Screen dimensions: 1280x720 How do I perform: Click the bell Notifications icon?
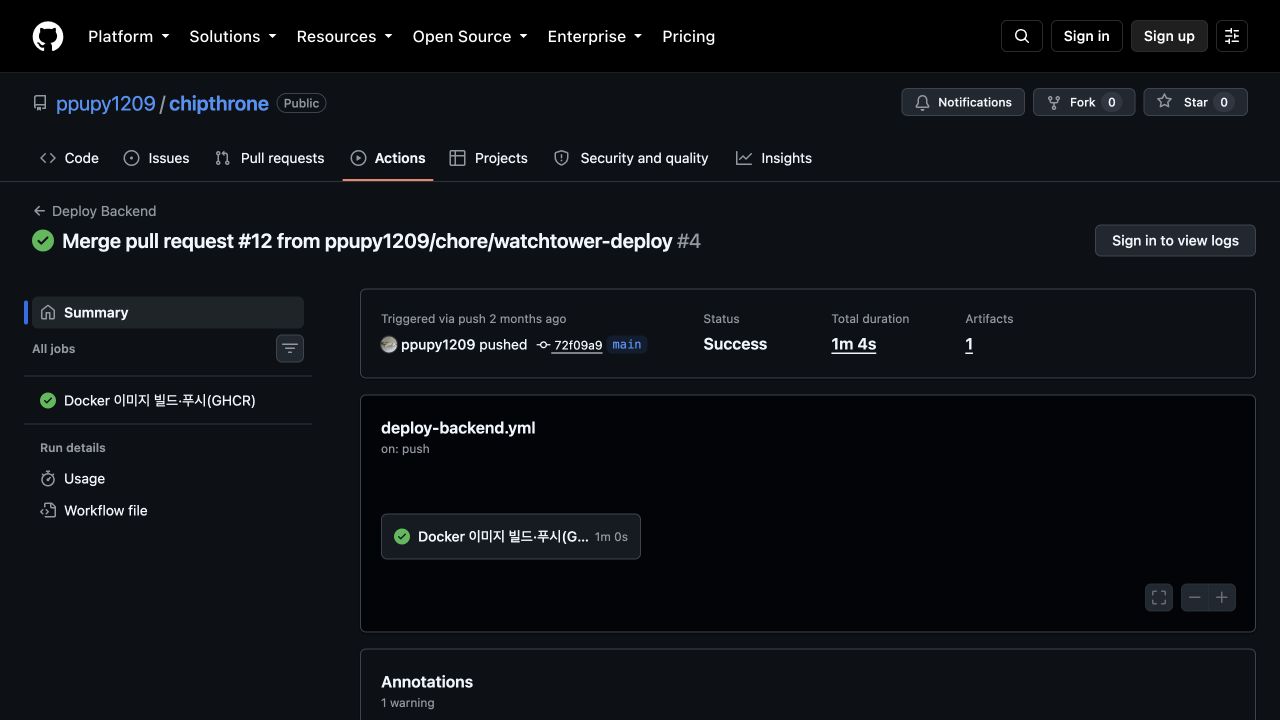[922, 102]
